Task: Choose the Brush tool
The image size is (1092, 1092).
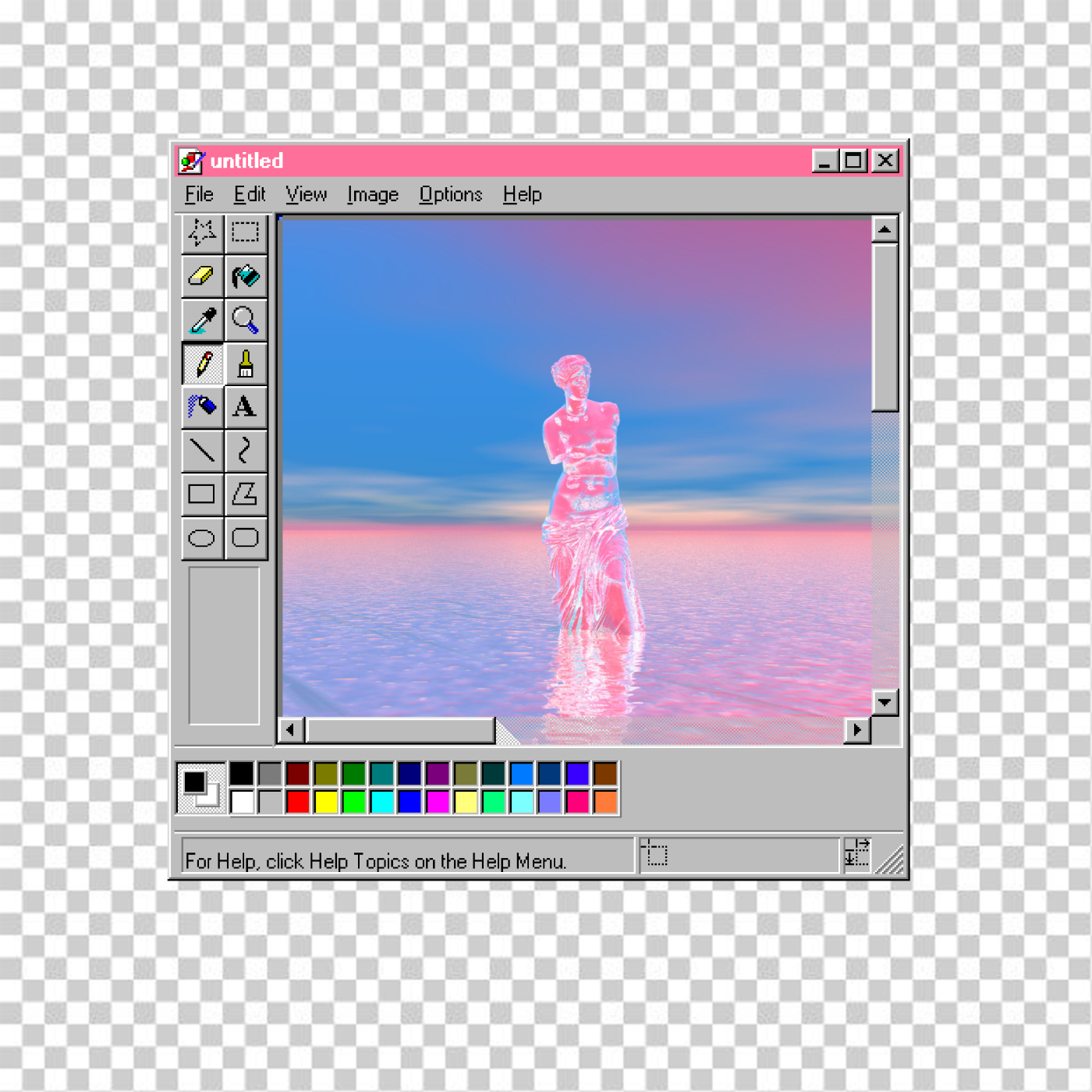Action: point(246,363)
